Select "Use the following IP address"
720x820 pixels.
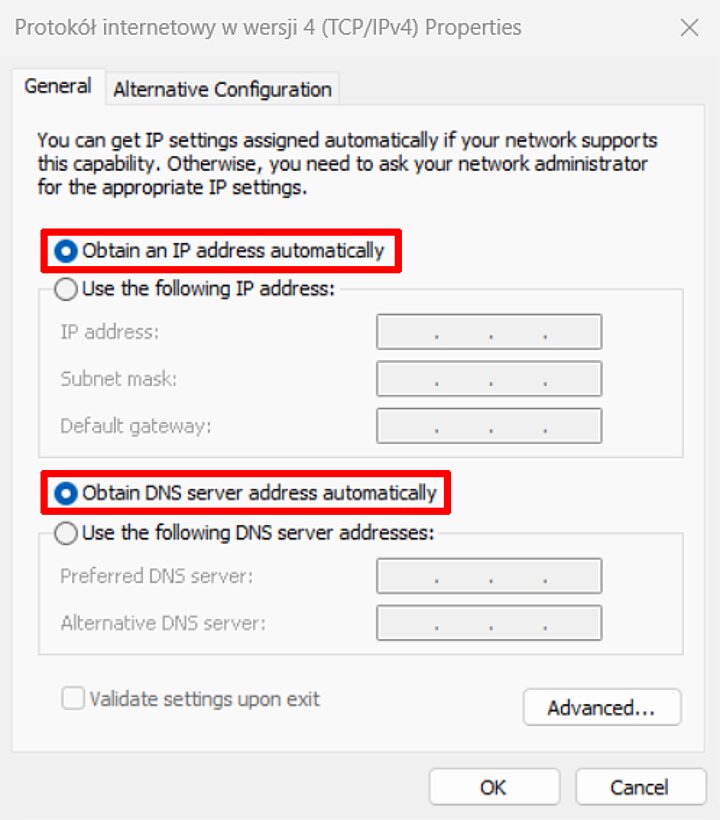66,289
